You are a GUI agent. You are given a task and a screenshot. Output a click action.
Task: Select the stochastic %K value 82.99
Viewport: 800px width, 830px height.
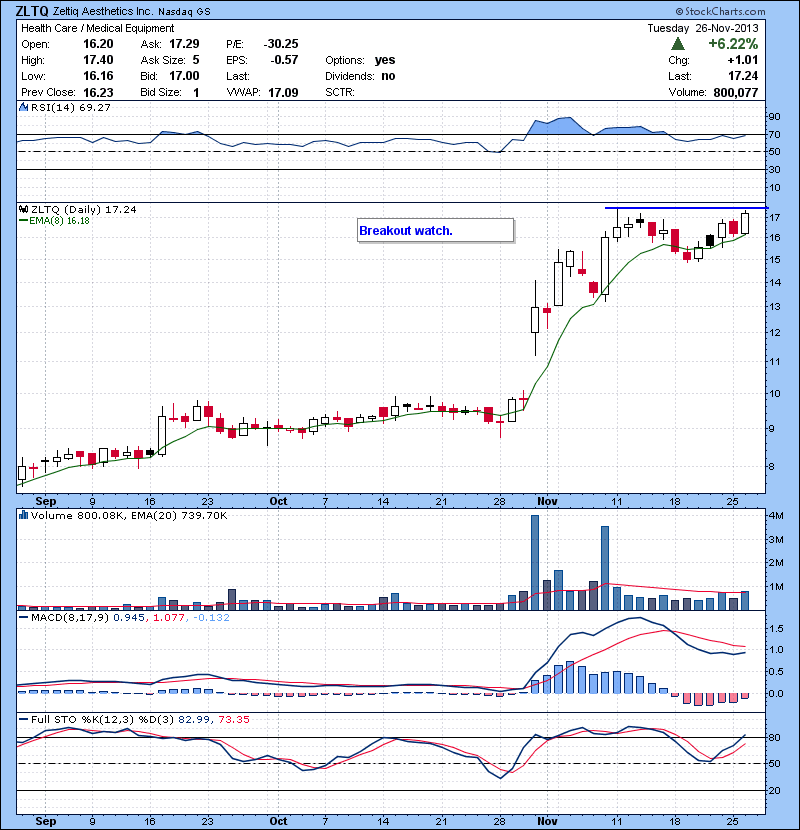pyautogui.click(x=194, y=719)
